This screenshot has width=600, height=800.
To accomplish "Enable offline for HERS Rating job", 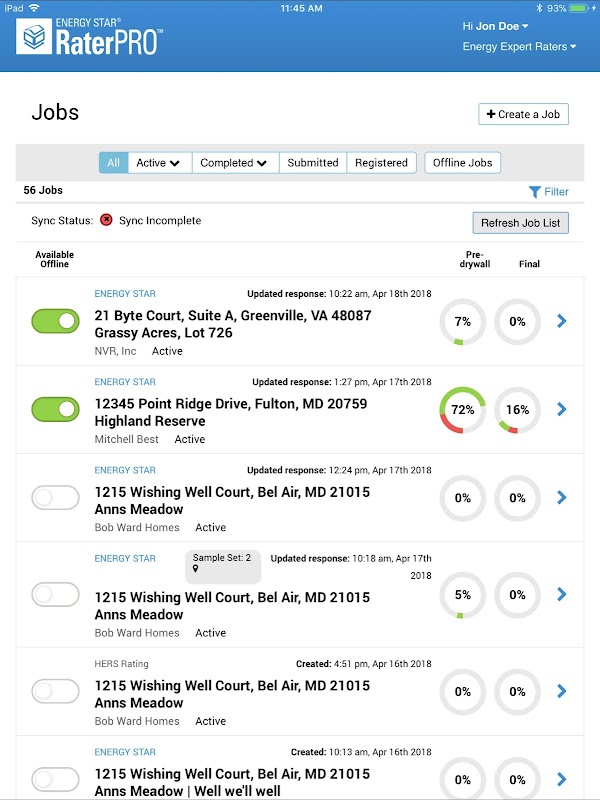I will tap(56, 691).
